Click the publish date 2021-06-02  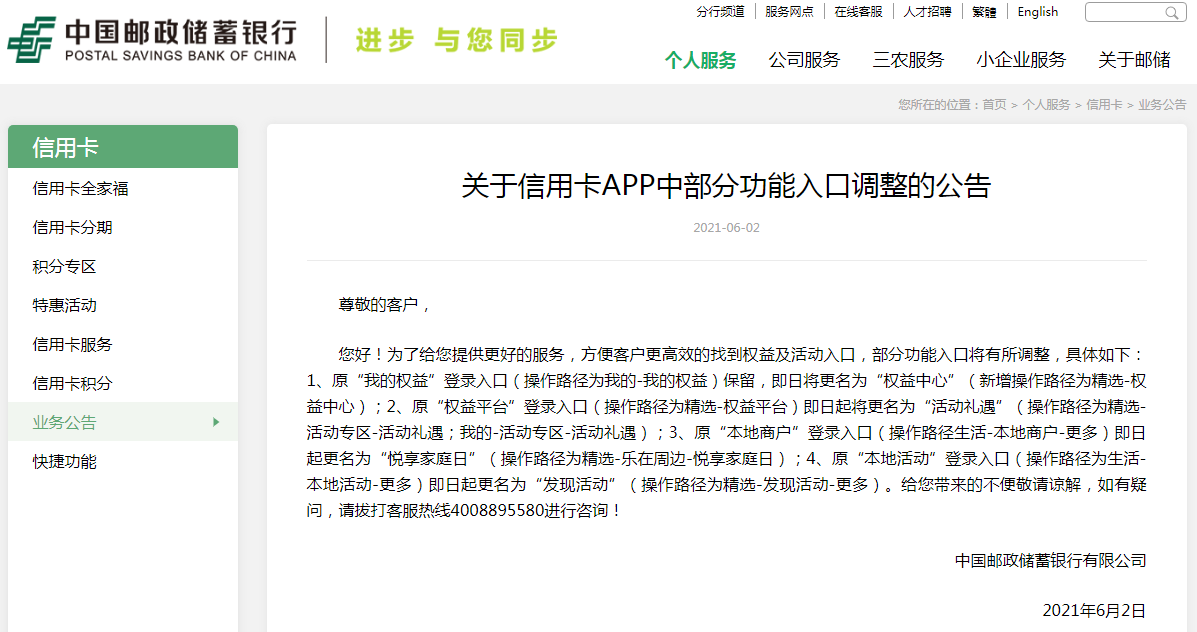[726, 227]
